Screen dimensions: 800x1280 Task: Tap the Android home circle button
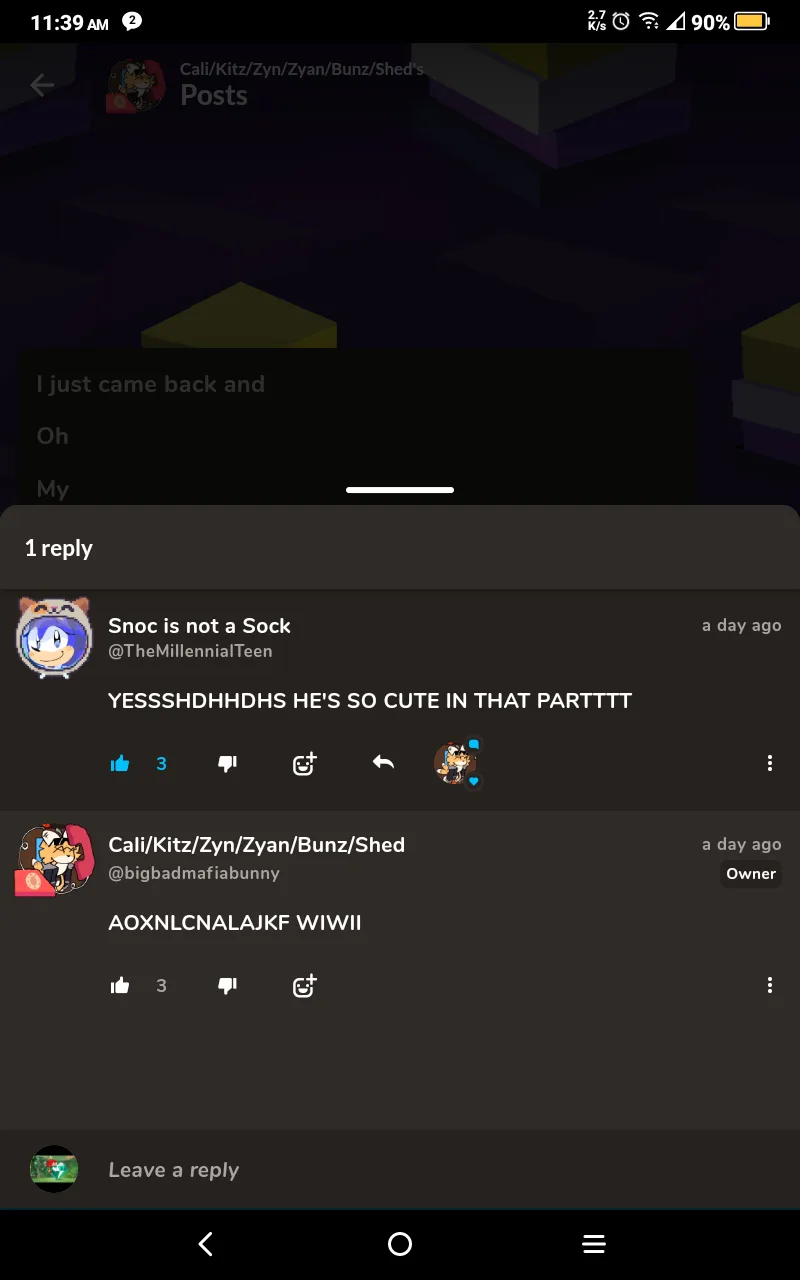click(x=400, y=1244)
